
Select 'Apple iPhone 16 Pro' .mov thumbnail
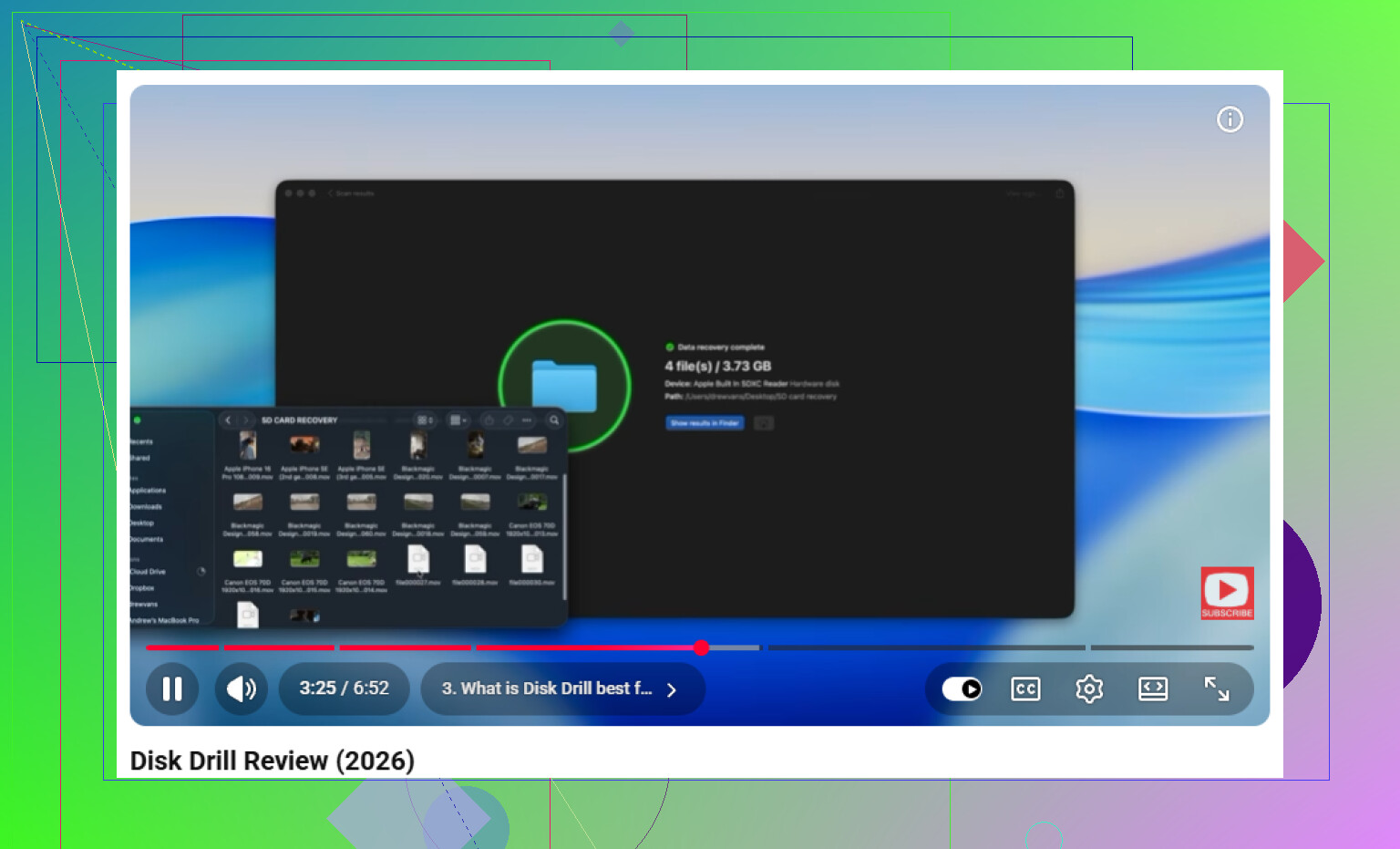coord(248,445)
